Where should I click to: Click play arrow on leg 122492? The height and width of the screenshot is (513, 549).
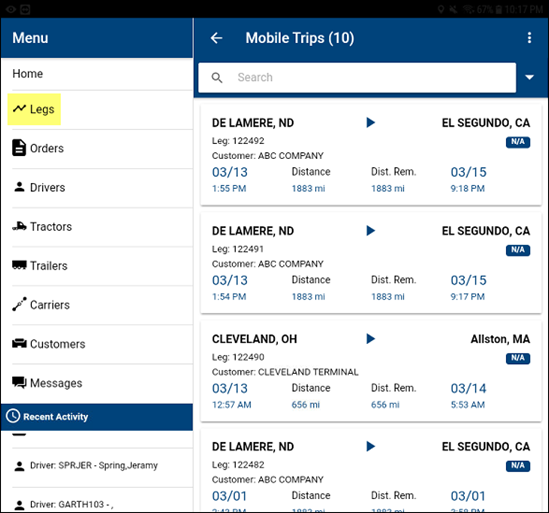click(370, 123)
